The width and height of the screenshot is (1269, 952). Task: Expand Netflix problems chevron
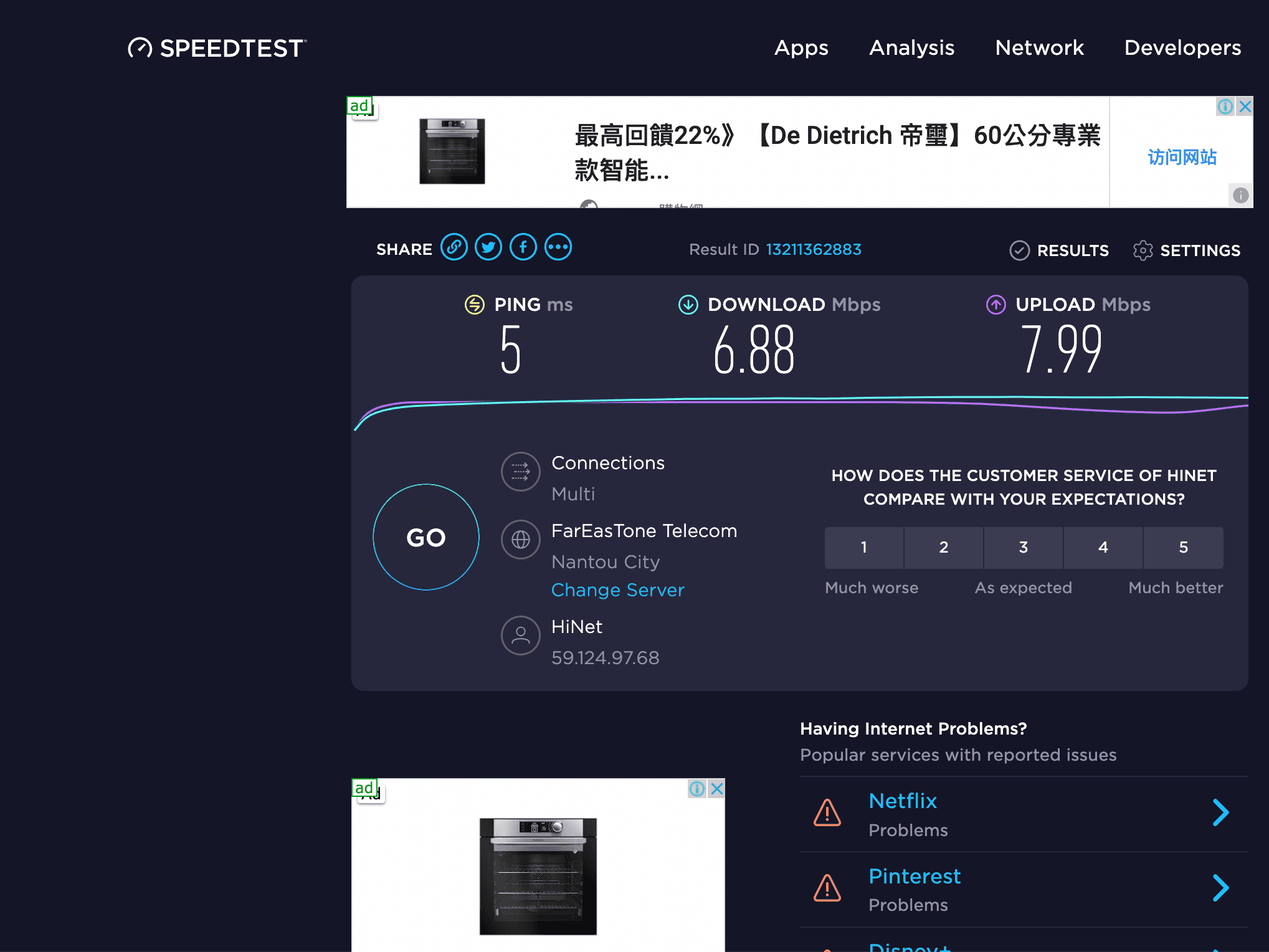[x=1220, y=812]
